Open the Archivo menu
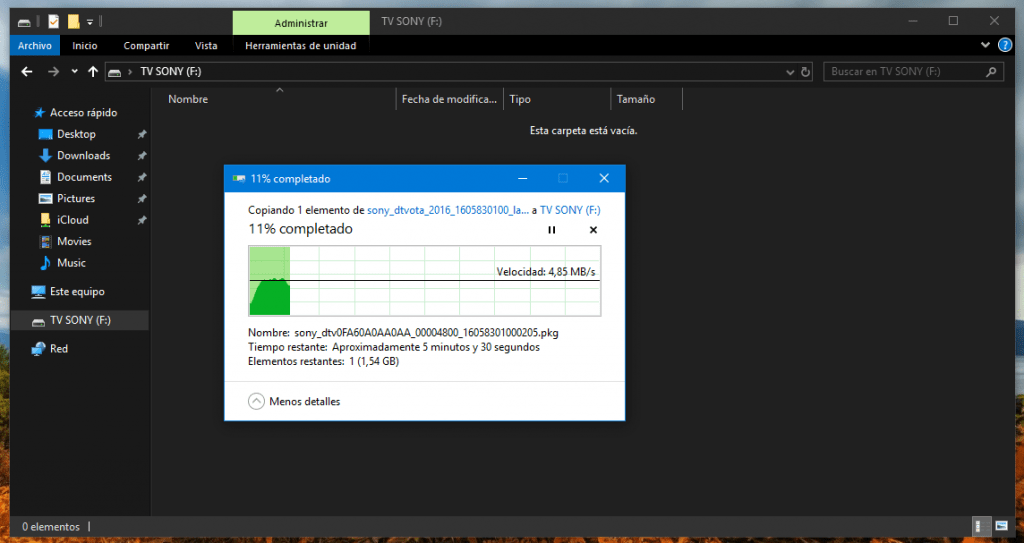This screenshot has width=1024, height=543. [x=35, y=45]
